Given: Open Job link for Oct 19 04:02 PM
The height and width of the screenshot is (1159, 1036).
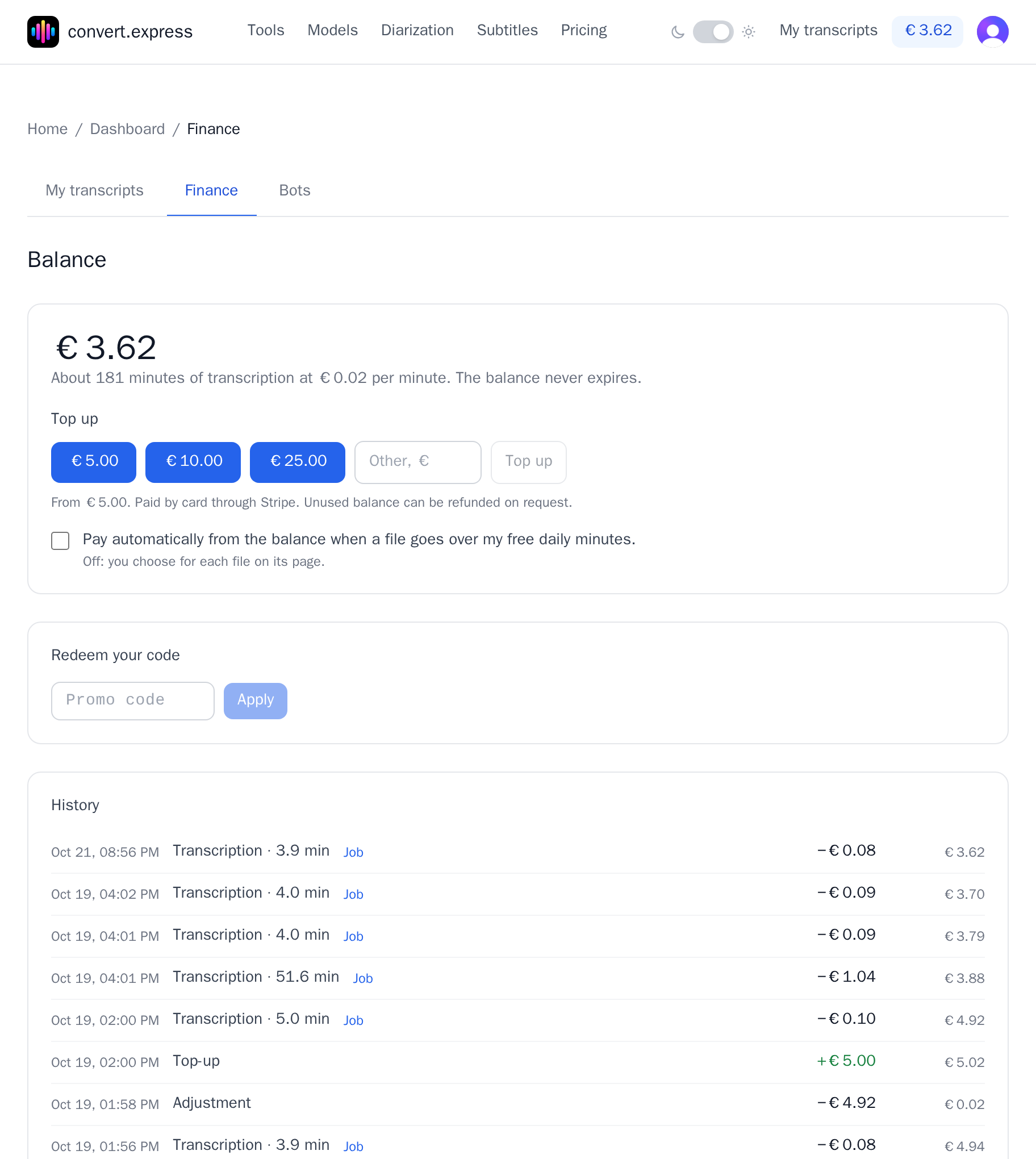Looking at the screenshot, I should [353, 894].
